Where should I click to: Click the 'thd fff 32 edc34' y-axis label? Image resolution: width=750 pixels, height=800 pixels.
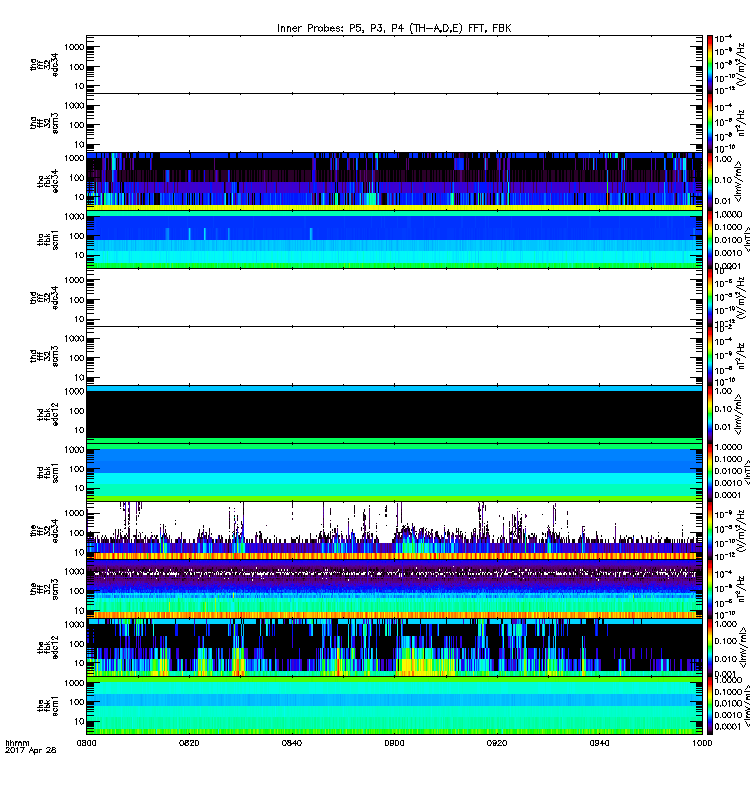tap(44, 297)
